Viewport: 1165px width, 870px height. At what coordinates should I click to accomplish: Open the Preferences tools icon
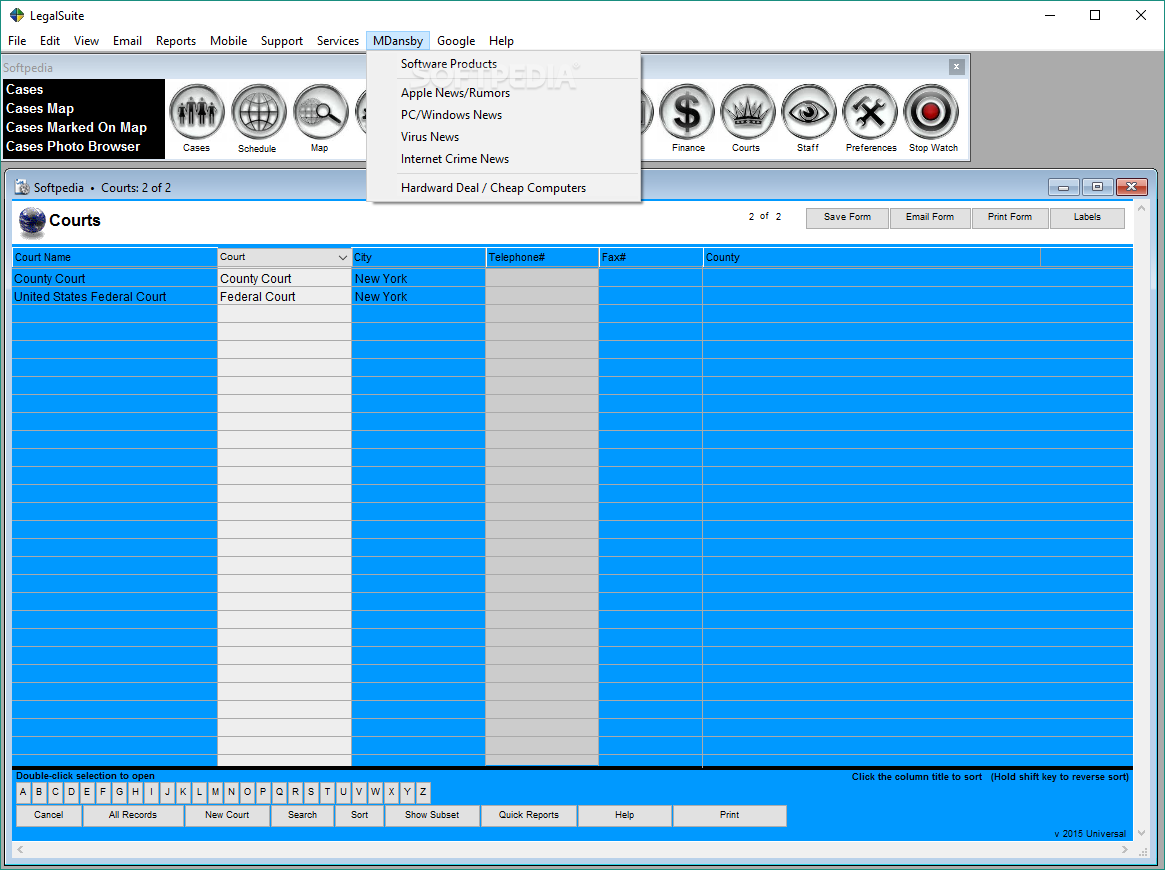870,112
